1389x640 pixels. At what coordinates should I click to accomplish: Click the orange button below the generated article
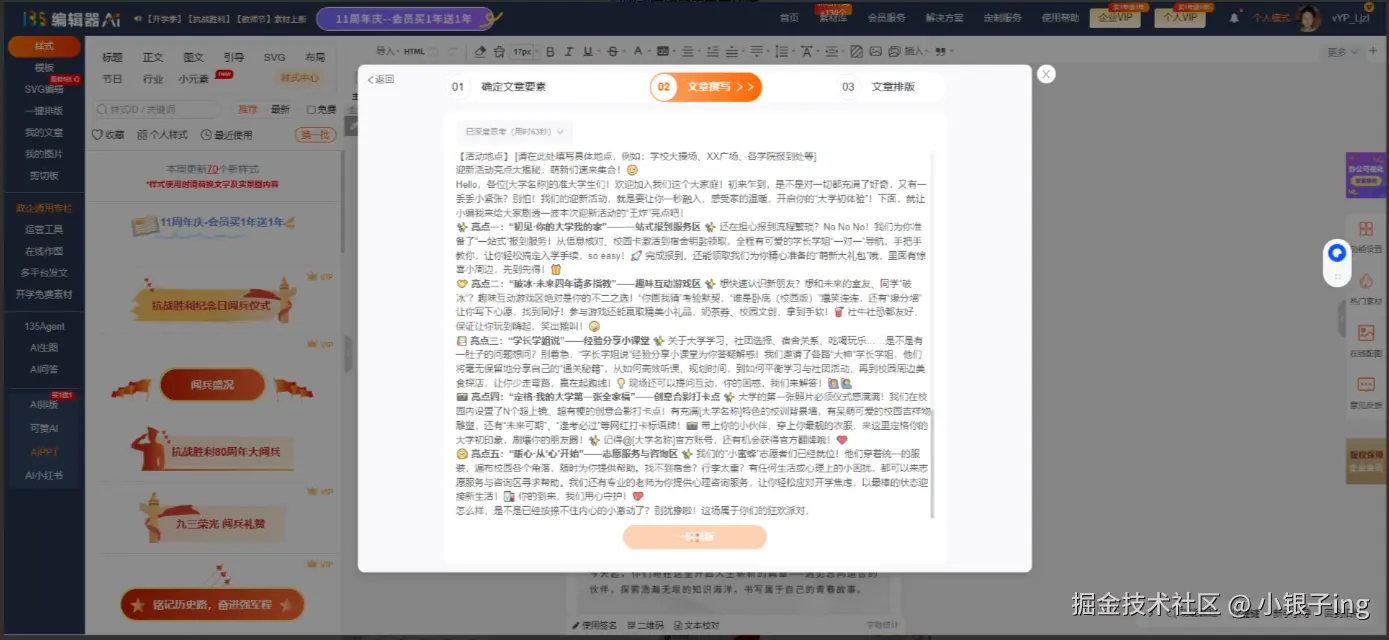click(695, 537)
